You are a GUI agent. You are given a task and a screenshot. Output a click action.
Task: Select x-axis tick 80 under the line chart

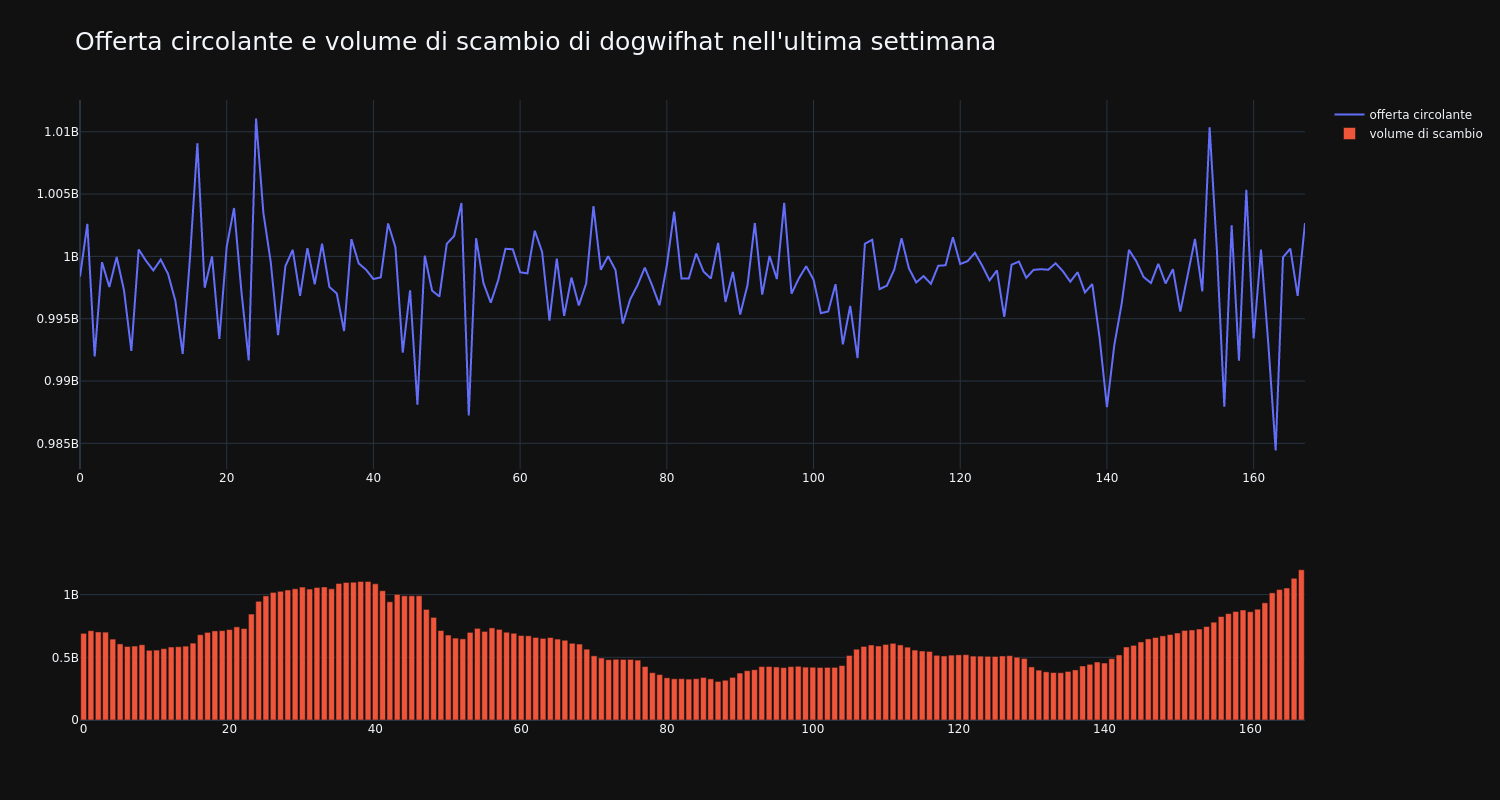pyautogui.click(x=667, y=478)
